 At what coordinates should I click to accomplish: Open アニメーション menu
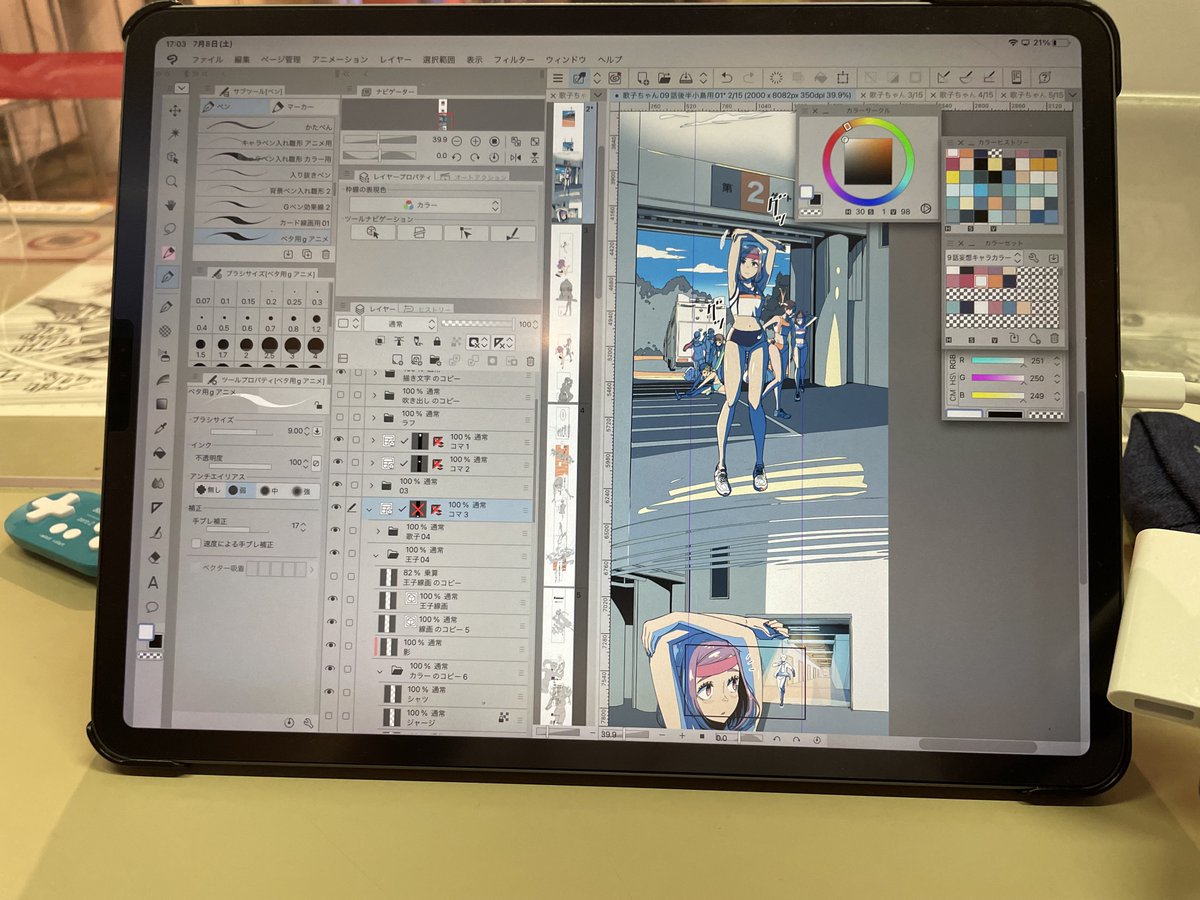pyautogui.click(x=340, y=60)
